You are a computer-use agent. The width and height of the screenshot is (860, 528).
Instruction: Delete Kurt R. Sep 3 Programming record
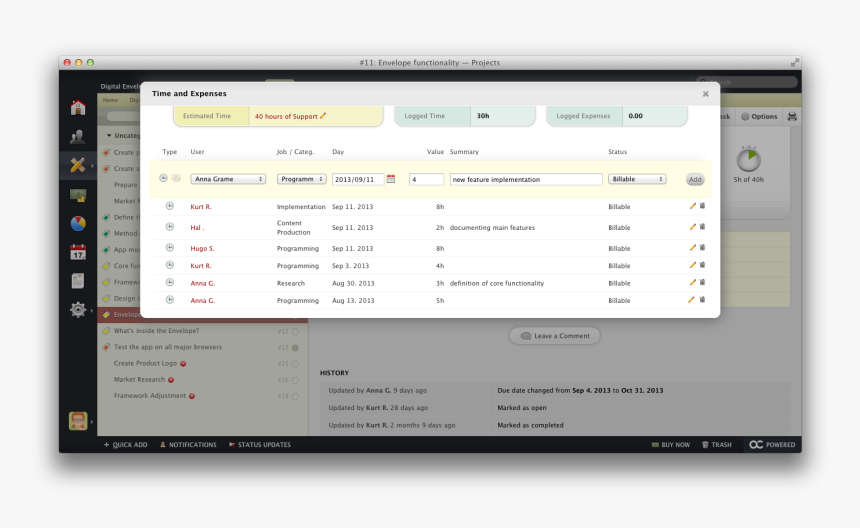pyautogui.click(x=702, y=265)
